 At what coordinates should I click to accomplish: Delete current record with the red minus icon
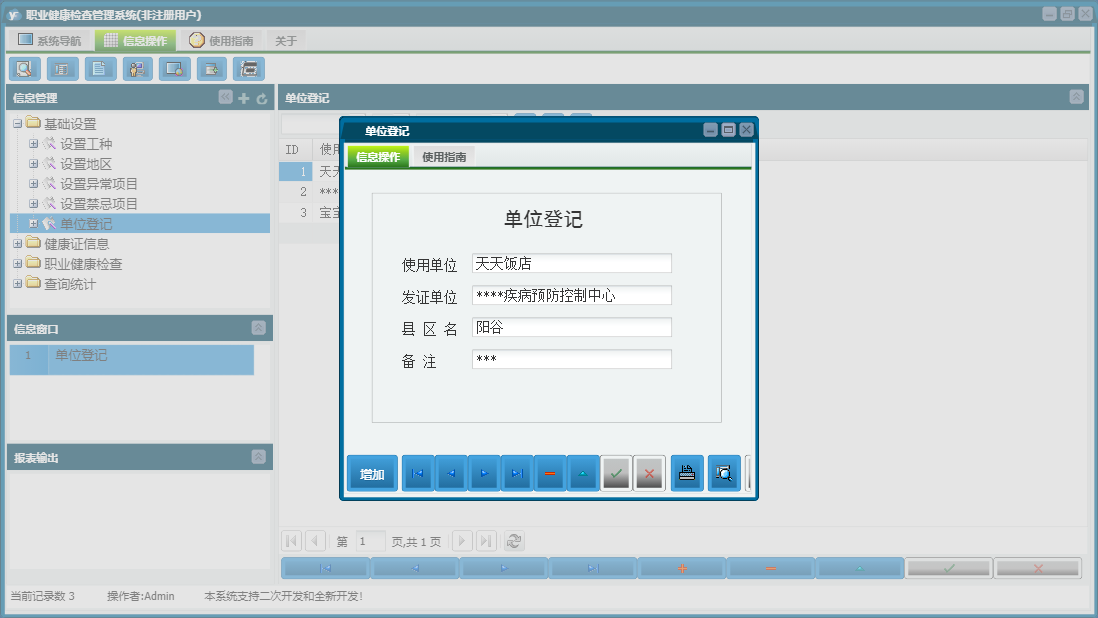pyautogui.click(x=550, y=473)
